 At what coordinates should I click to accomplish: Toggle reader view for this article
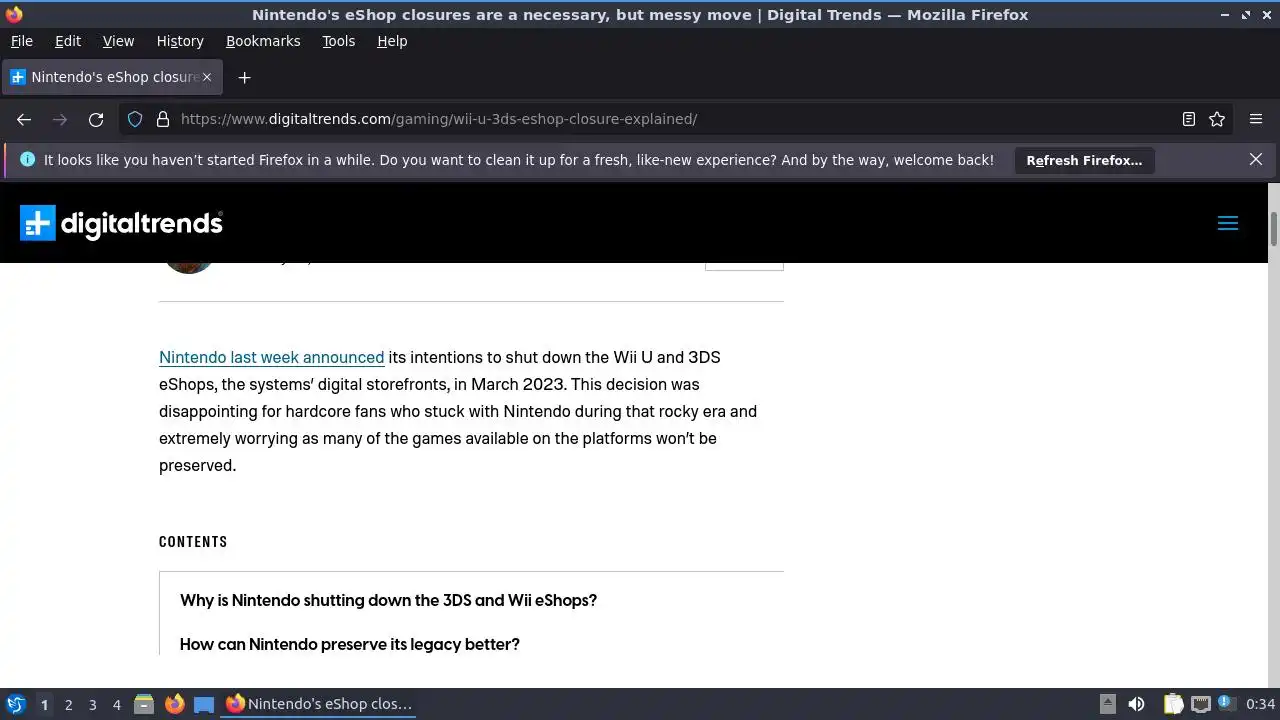coord(1189,119)
